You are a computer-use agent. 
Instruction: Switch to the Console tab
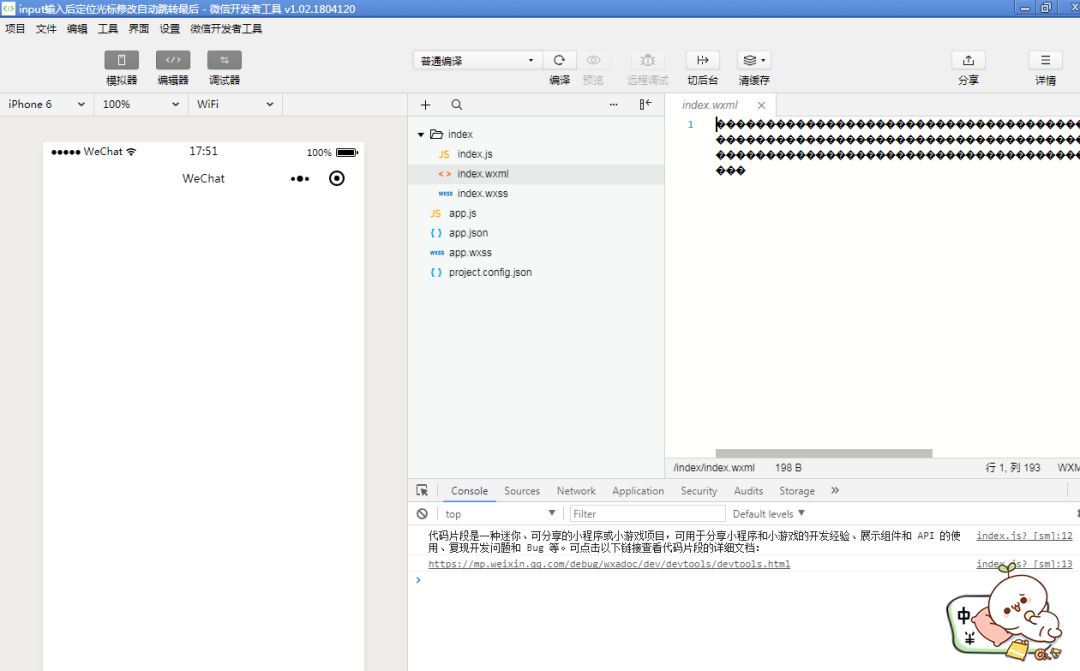(x=469, y=491)
